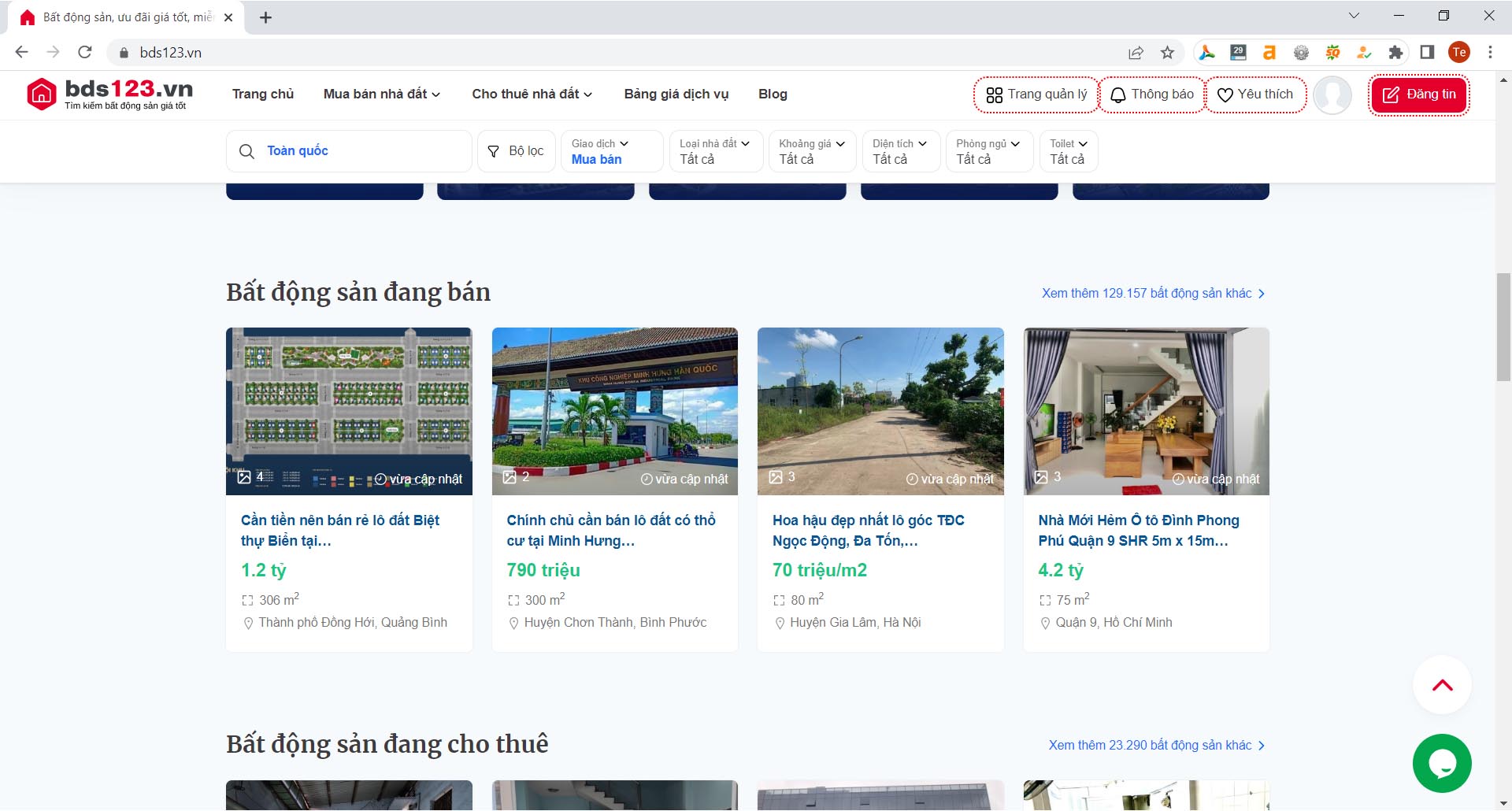Click the 306 m² area text
This screenshot has height=811, width=1512.
point(279,600)
